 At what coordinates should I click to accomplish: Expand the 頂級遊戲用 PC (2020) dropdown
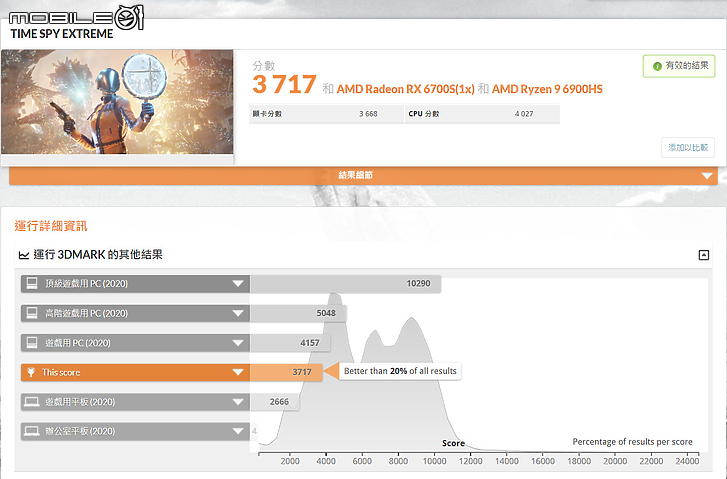tap(238, 284)
